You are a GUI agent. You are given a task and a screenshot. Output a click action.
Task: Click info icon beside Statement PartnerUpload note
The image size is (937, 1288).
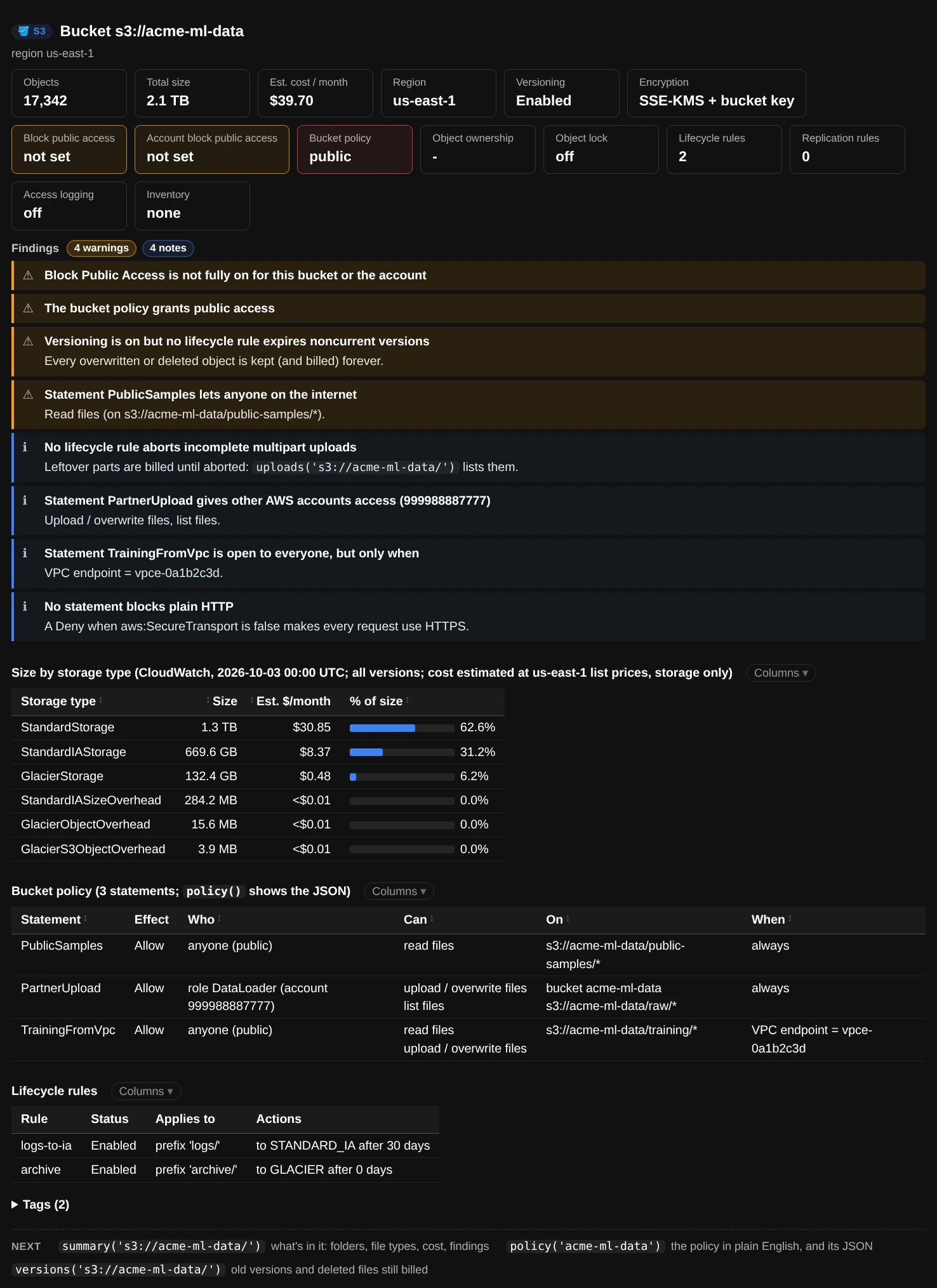[25, 501]
